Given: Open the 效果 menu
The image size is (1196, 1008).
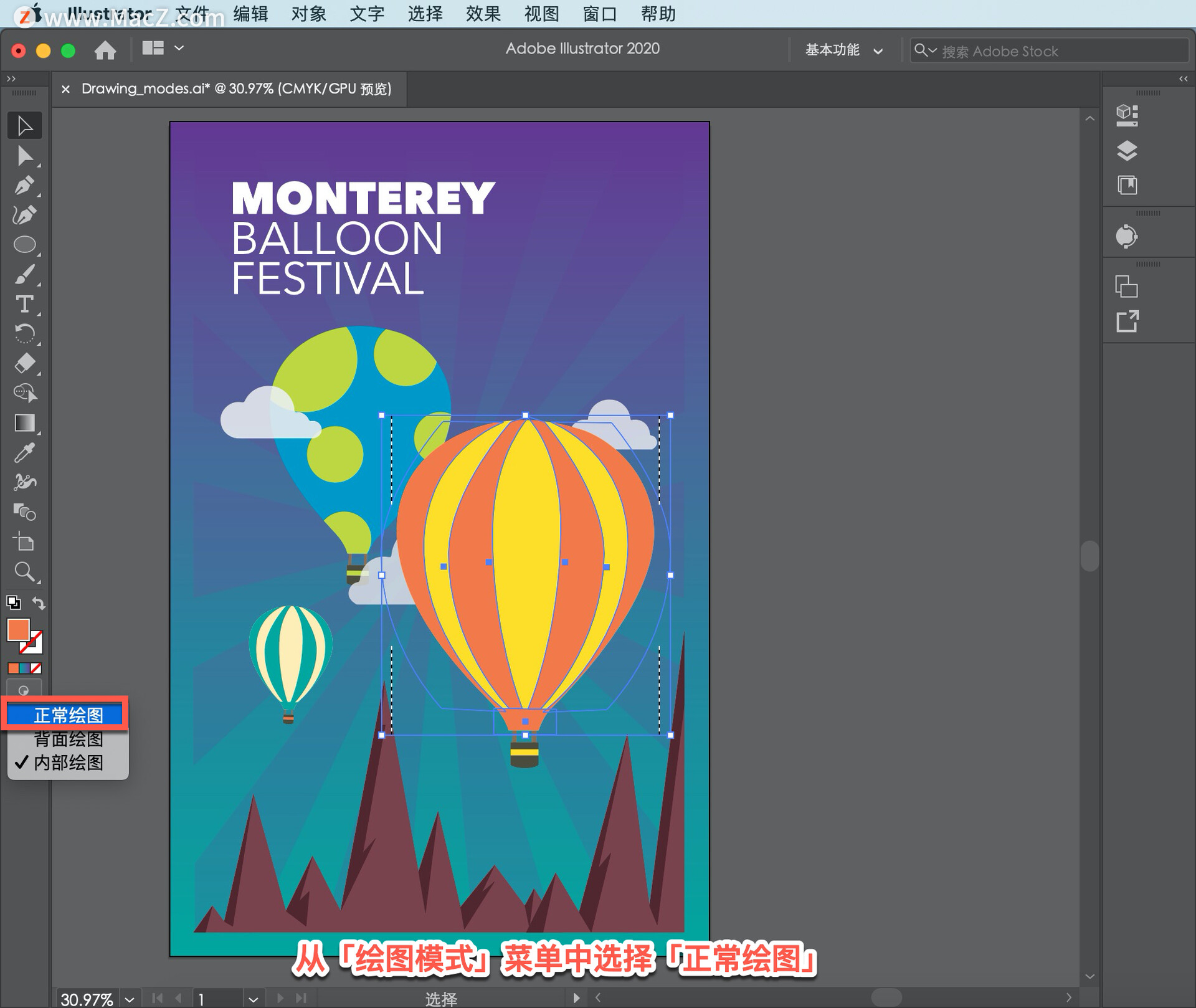Looking at the screenshot, I should [483, 14].
